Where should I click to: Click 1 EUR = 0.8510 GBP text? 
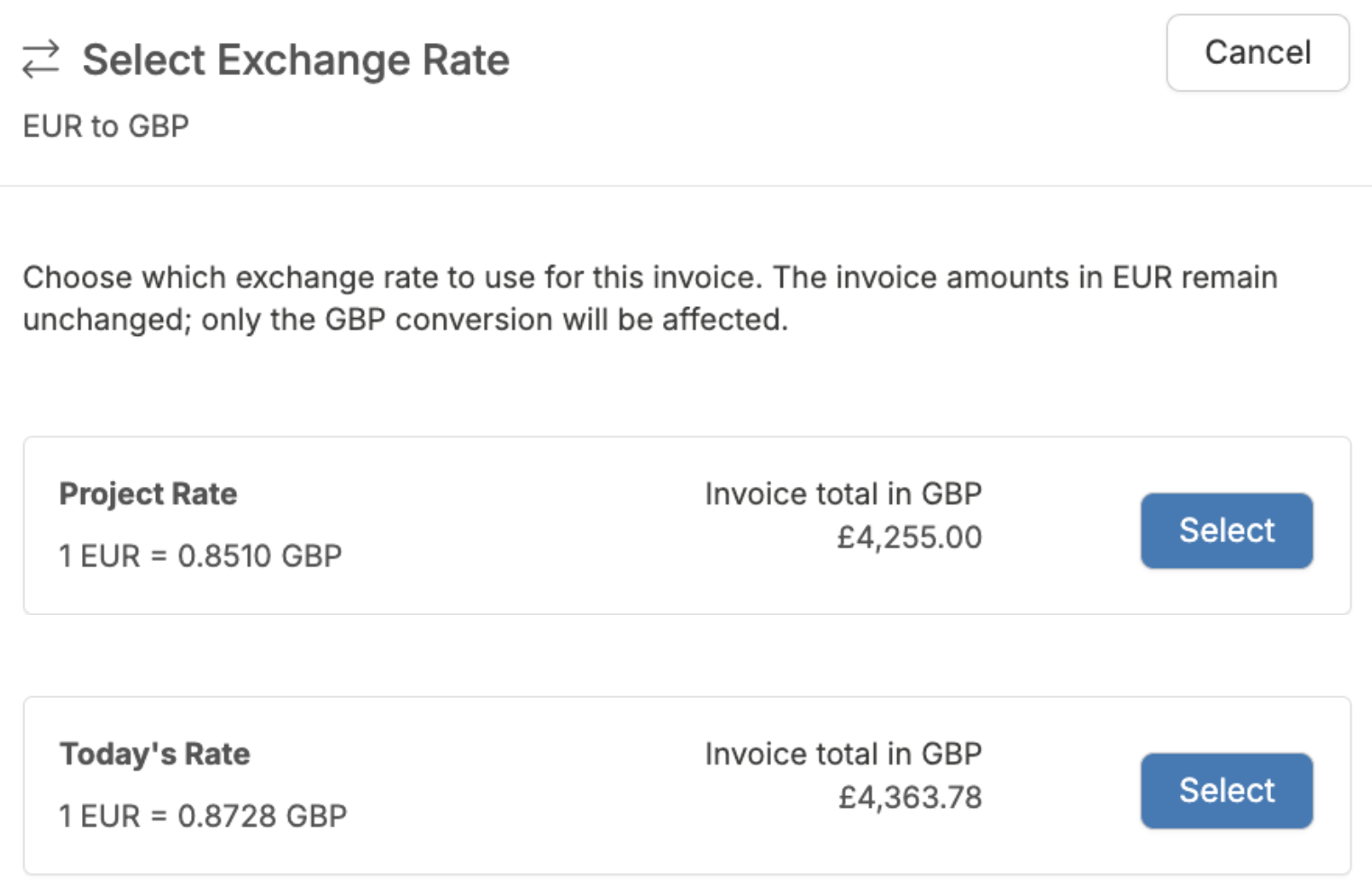(200, 556)
